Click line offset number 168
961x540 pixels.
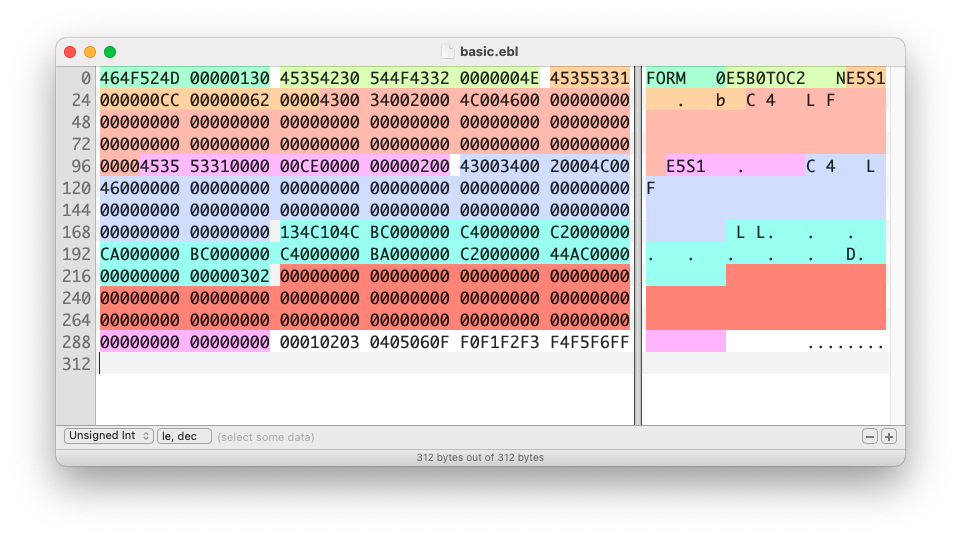click(76, 232)
